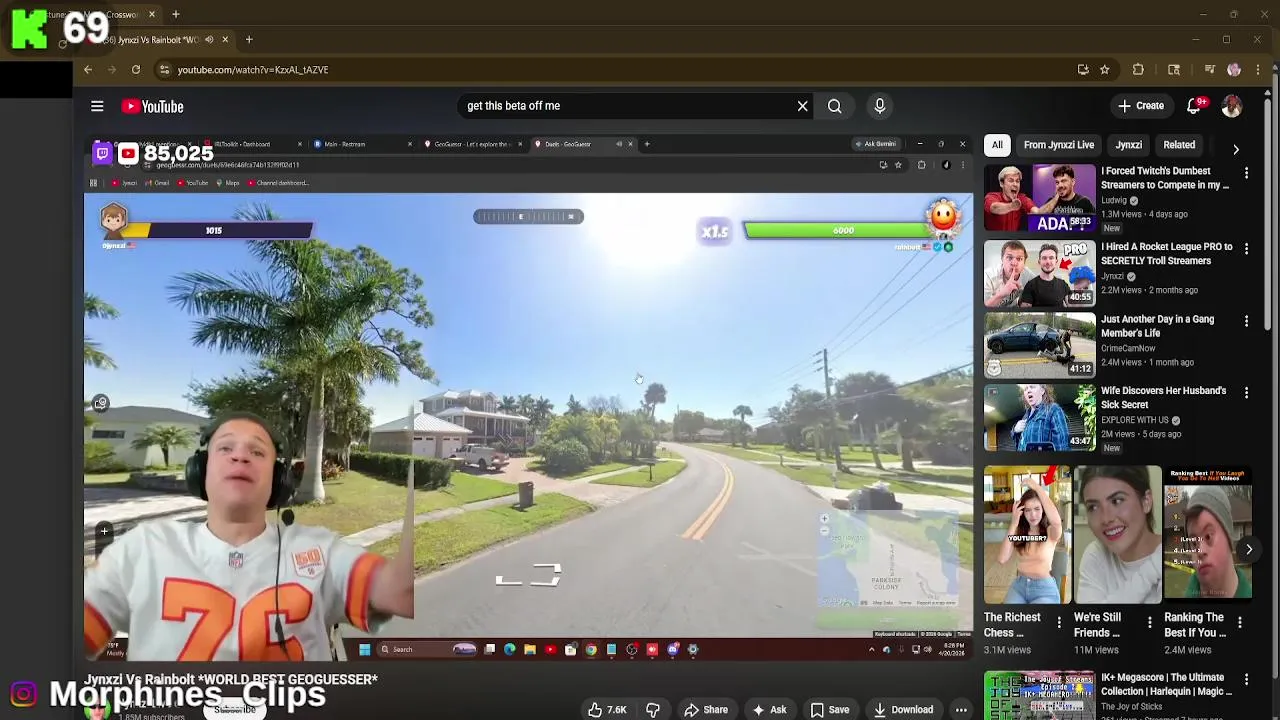Show more filter chips with right arrow
The image size is (1280, 720).
1236,149
